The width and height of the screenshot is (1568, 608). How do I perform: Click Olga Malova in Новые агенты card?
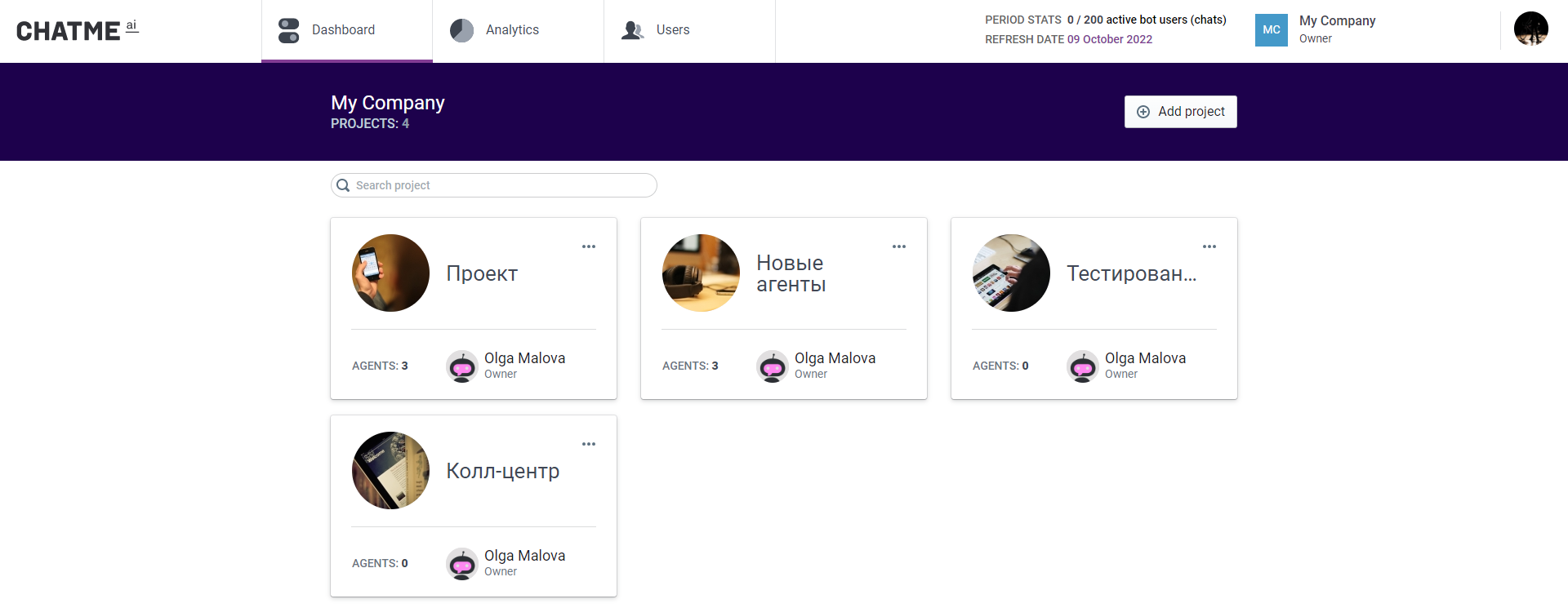click(x=835, y=358)
